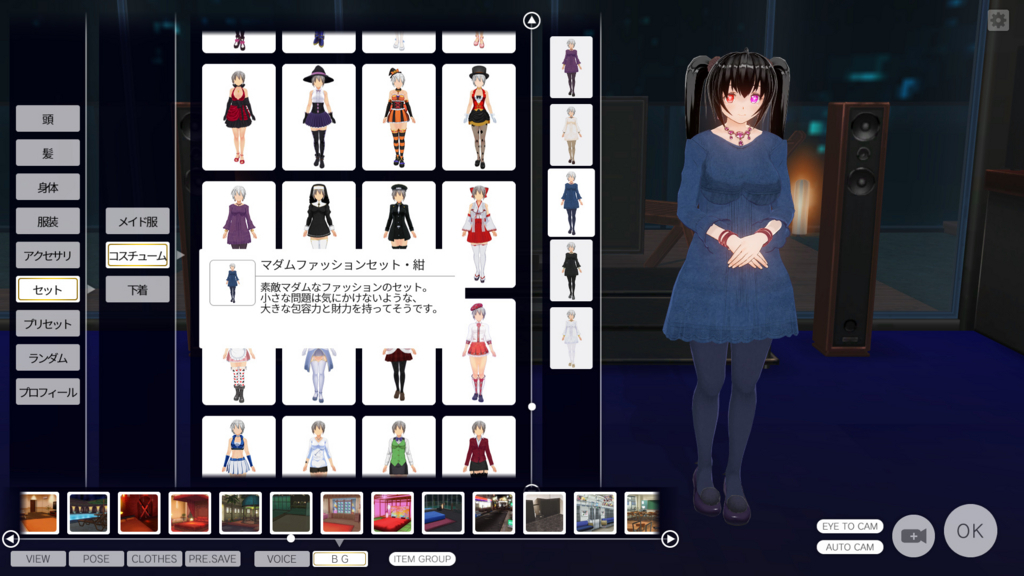
Task: Select blue bed dark room background thumbnail
Action: (x=443, y=513)
